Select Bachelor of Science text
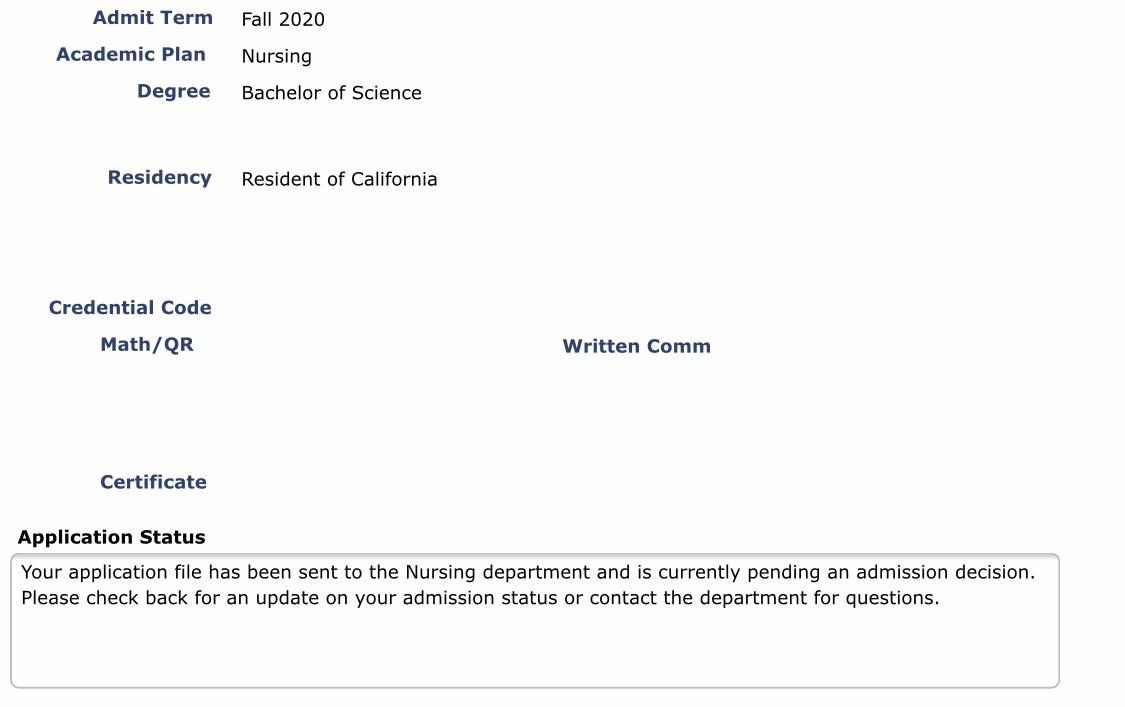 click(x=331, y=93)
